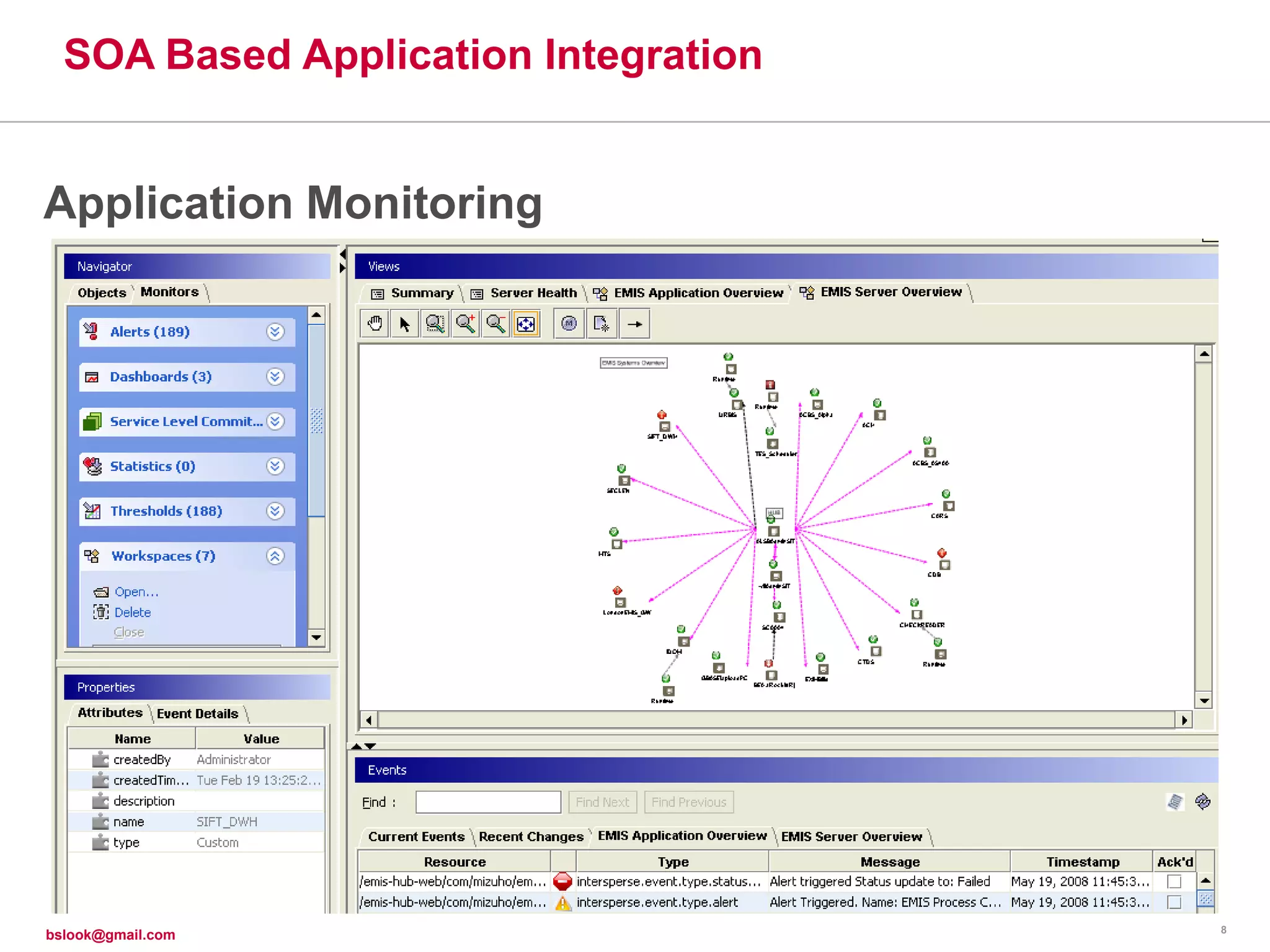Click the right arrow toolbar button
Screen dimensions: 1270x952
click(x=635, y=324)
